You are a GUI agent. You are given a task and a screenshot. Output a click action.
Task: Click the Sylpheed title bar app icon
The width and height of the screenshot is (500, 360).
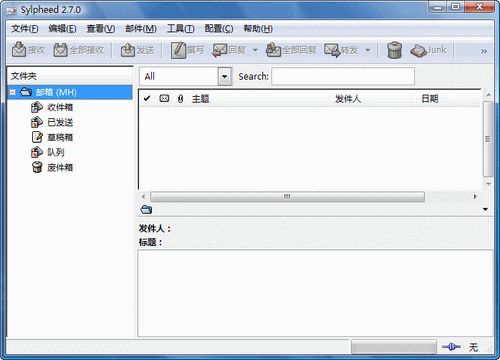pyautogui.click(x=11, y=10)
